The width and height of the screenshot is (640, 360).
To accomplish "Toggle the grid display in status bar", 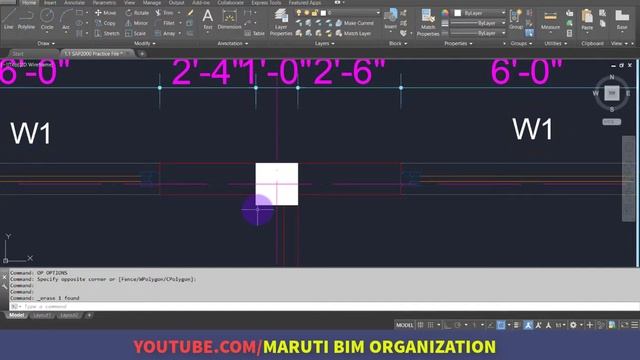I will (x=420, y=325).
